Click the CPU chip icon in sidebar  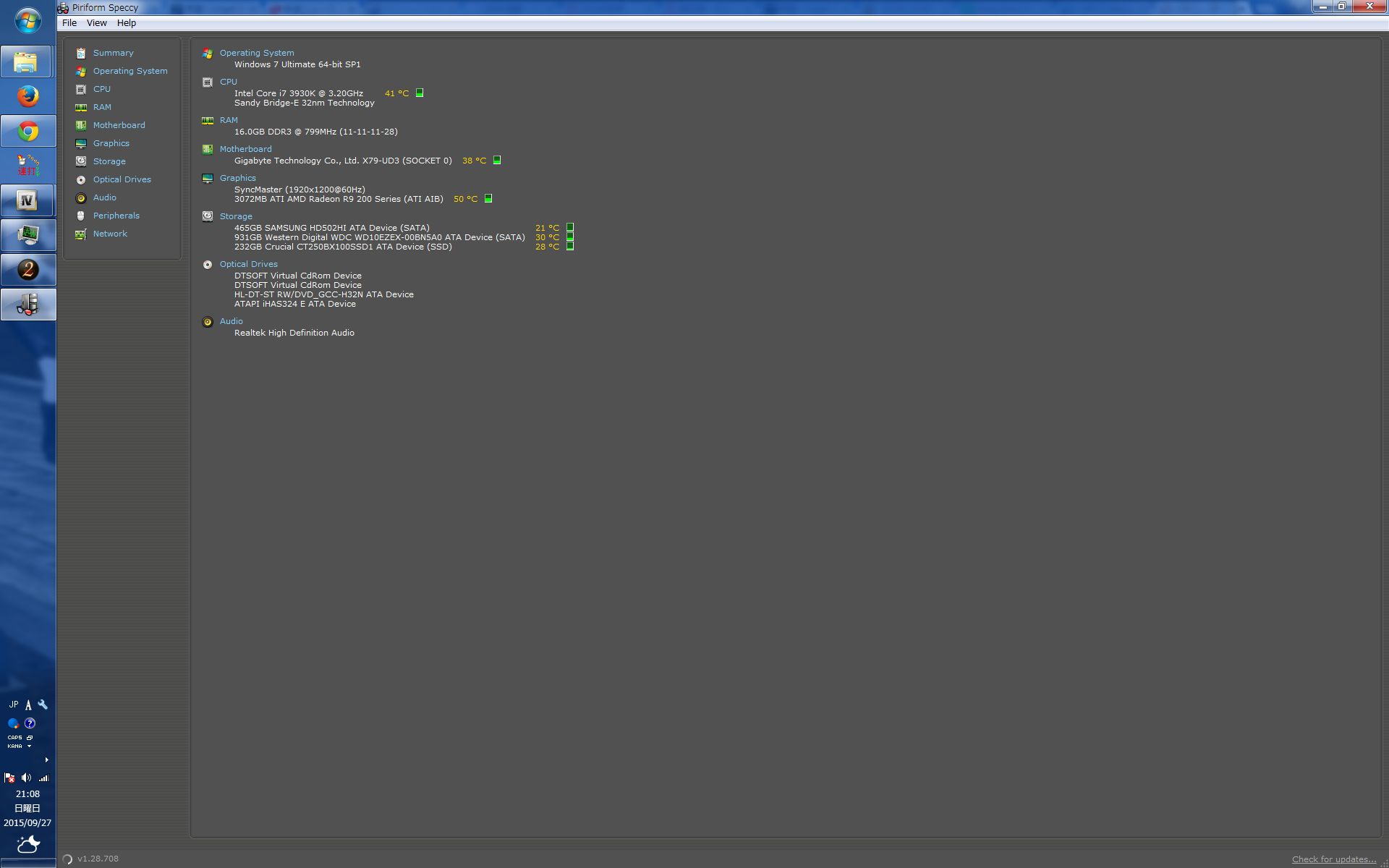81,89
